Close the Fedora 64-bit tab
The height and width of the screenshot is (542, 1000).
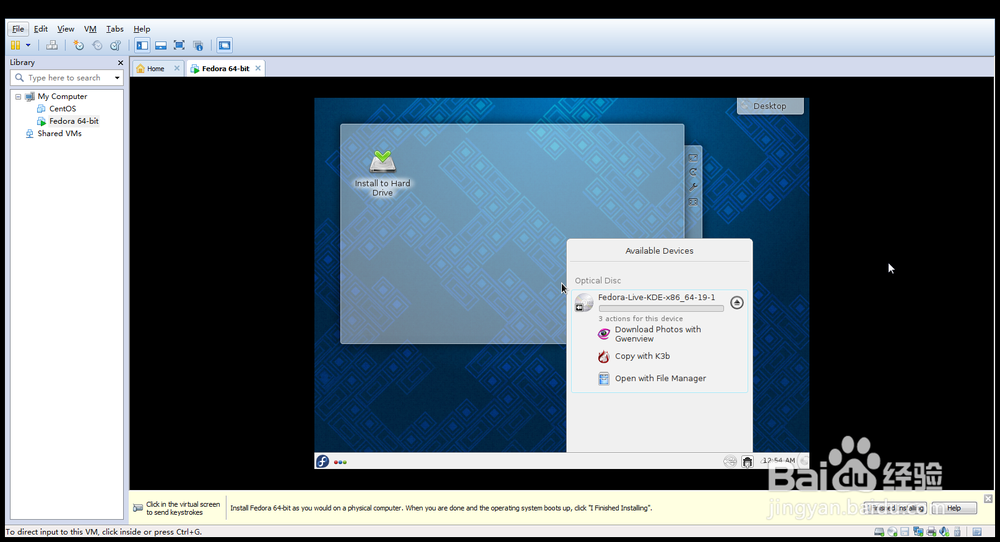coord(258,68)
